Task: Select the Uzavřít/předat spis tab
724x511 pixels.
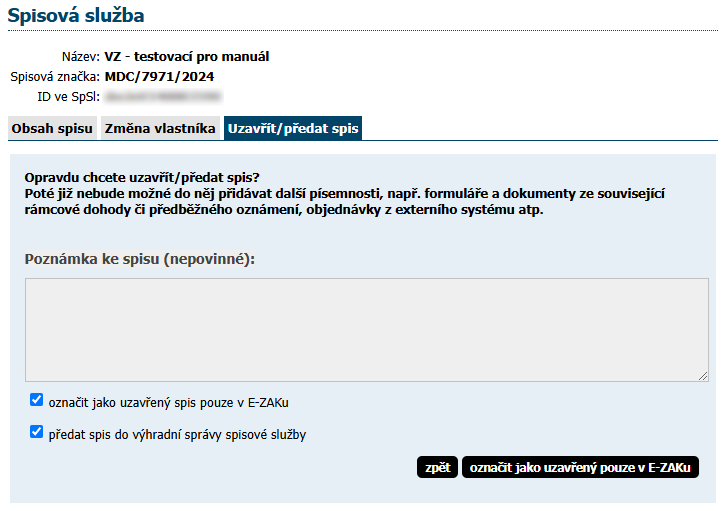Action: click(292, 129)
